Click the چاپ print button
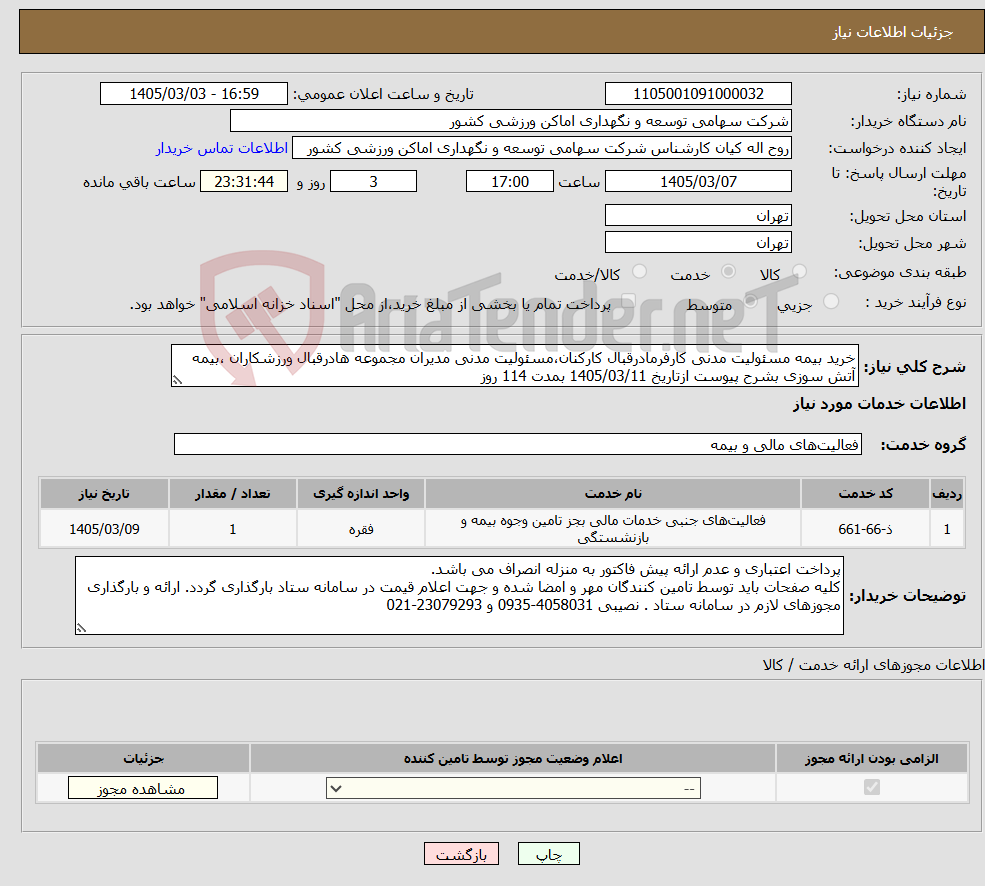The height and width of the screenshot is (886, 985). (x=548, y=854)
